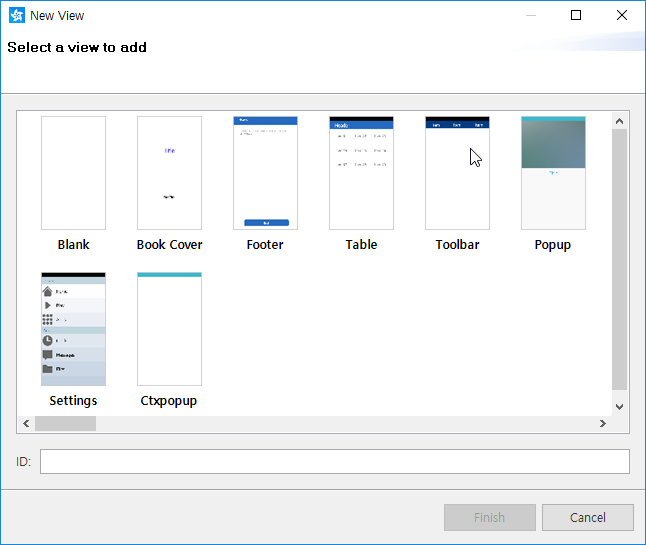Select the Popup view template thumbnail
Image resolution: width=646 pixels, height=545 pixels.
553,173
